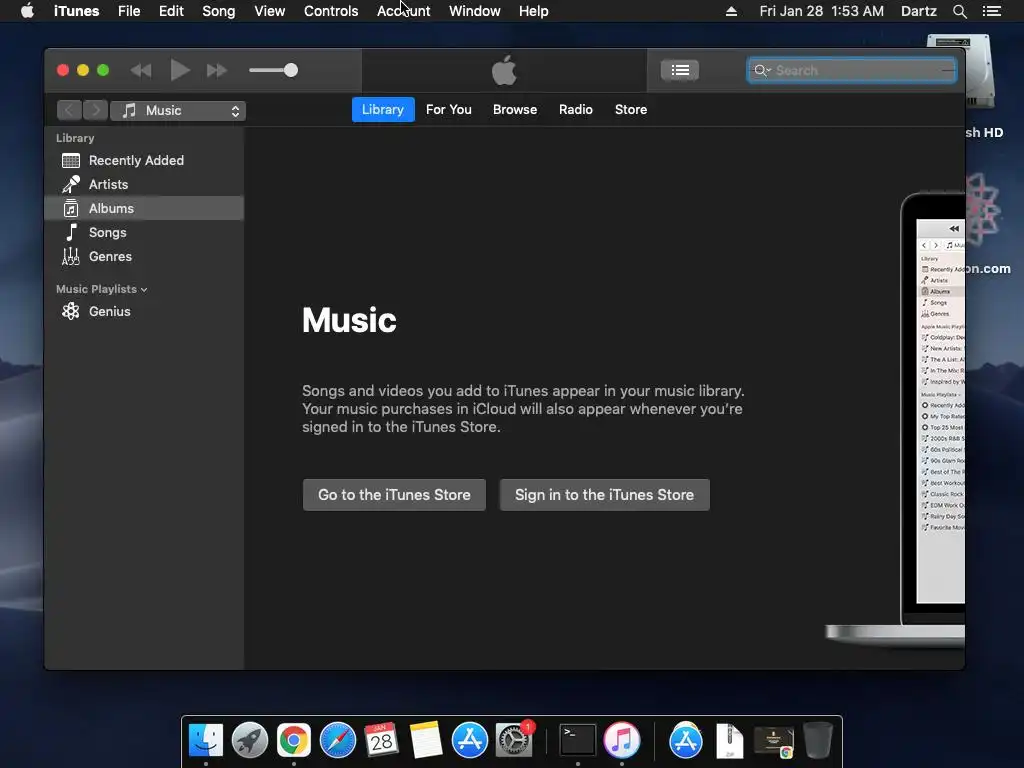
Task: Open the Account menu
Action: click(404, 11)
